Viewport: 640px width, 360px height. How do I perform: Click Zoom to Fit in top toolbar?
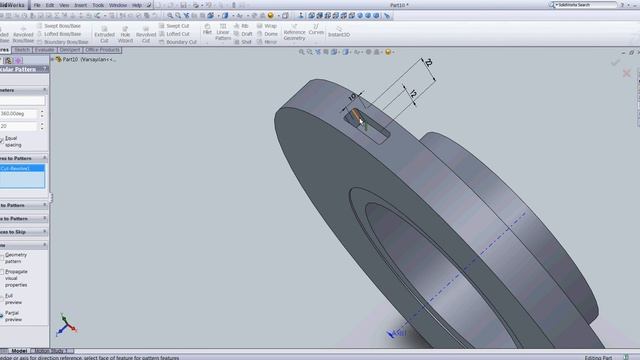tap(170, 16)
